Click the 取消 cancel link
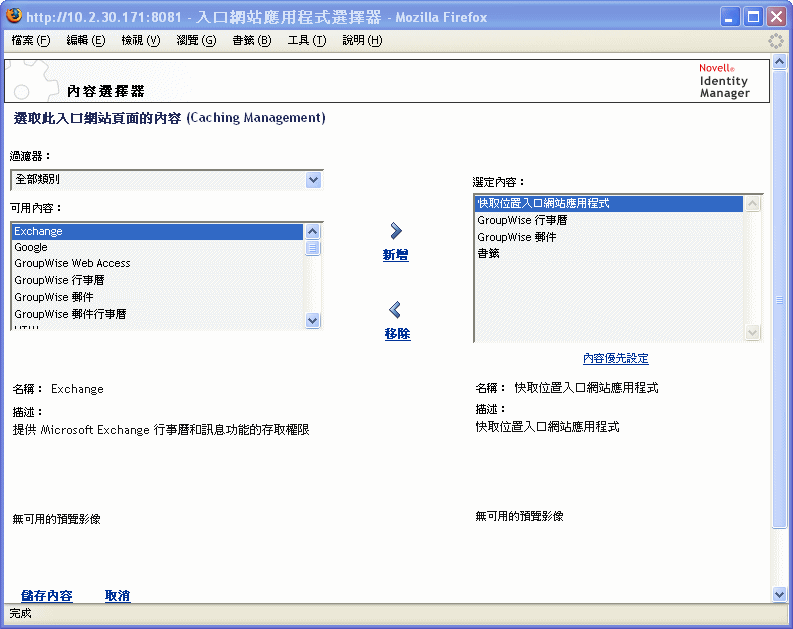Image resolution: width=793 pixels, height=629 pixels. [x=117, y=596]
